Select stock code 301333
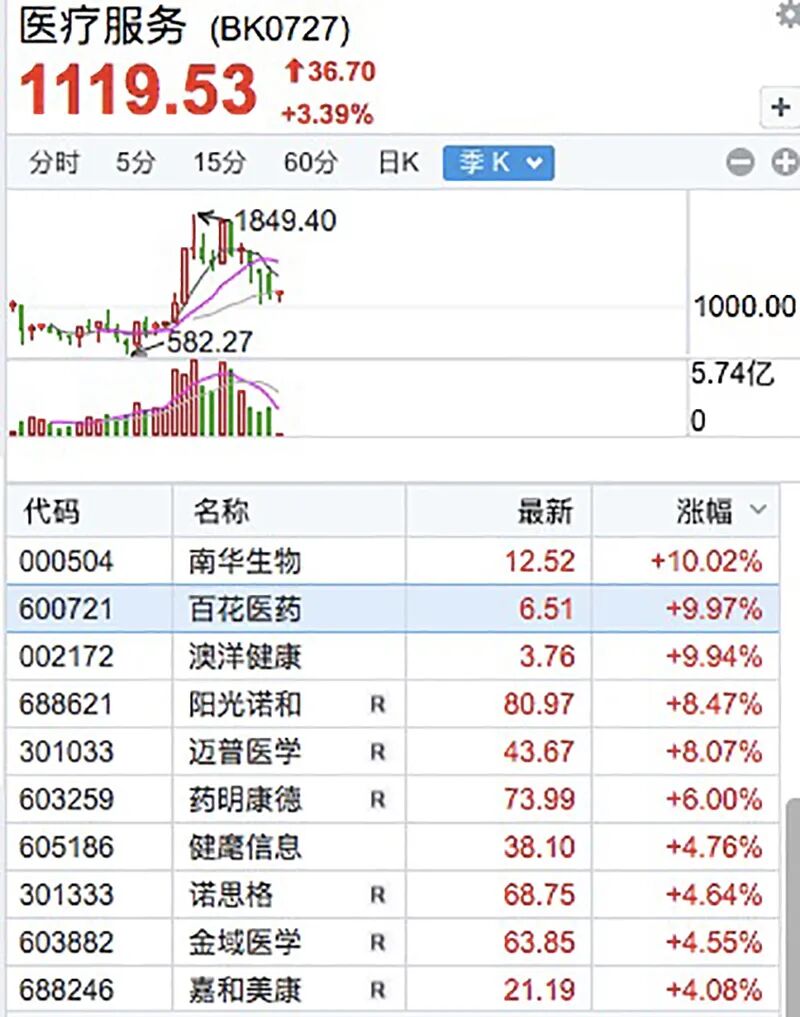Screen dimensions: 800x1017 click(66, 894)
